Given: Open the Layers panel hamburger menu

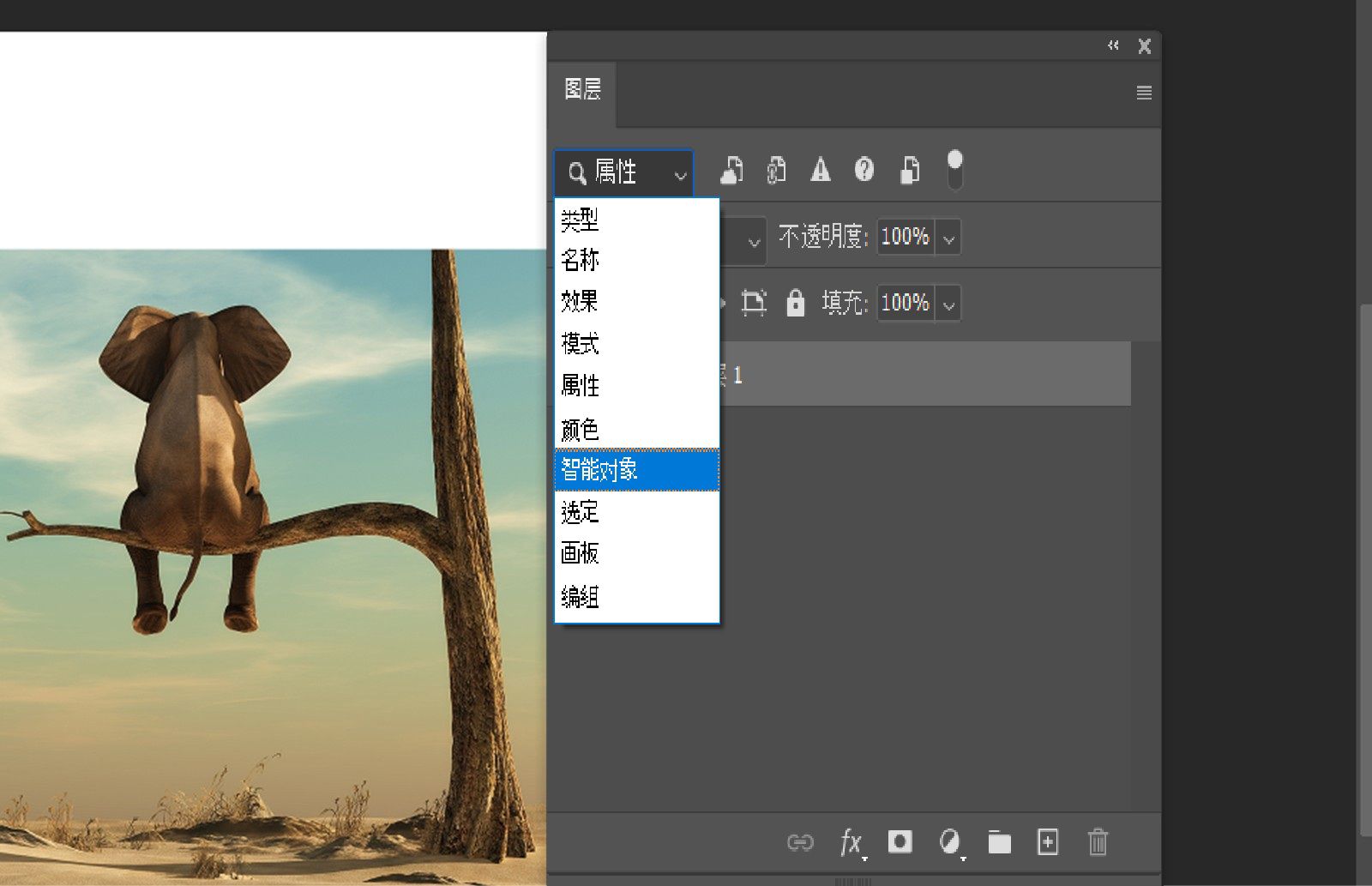Looking at the screenshot, I should (1144, 93).
